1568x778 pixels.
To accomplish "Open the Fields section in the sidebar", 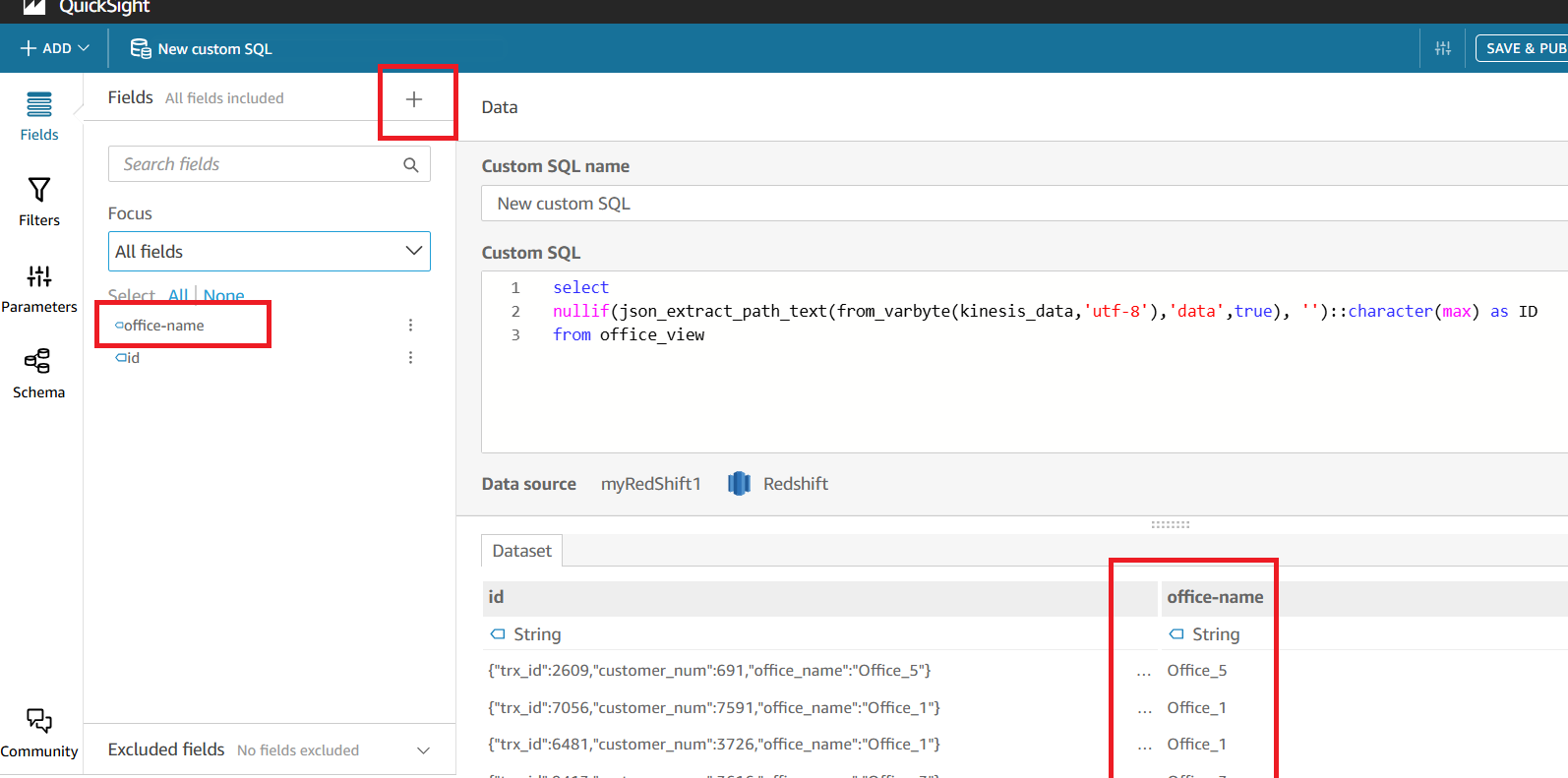I will click(x=39, y=116).
